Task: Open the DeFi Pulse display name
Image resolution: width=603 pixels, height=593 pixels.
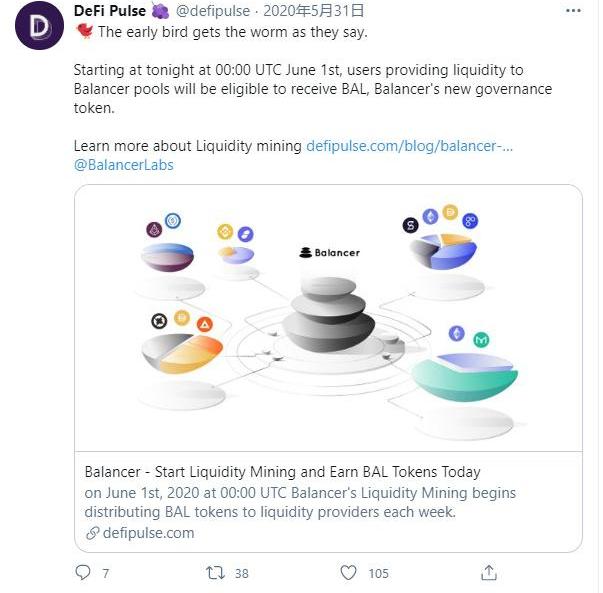Action: (109, 12)
